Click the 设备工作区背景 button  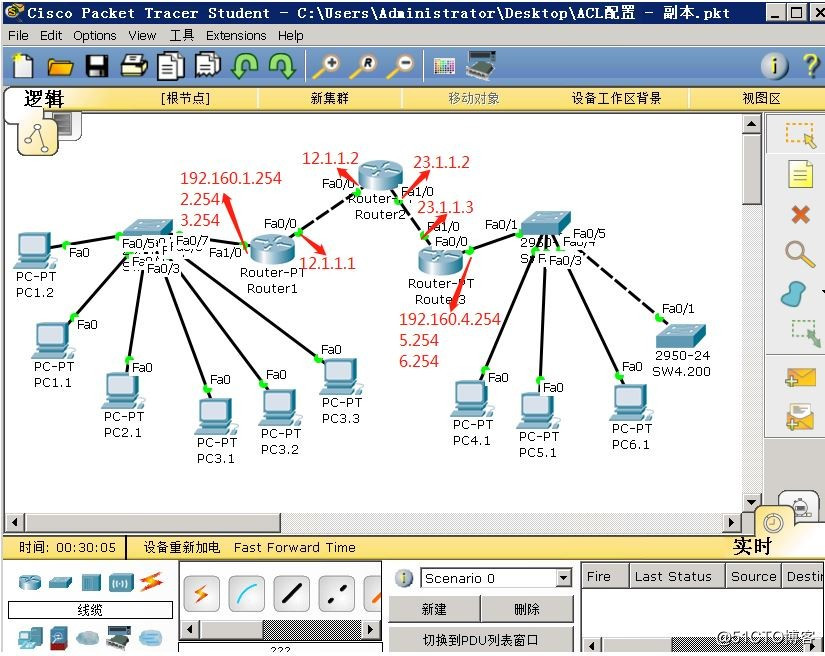(617, 98)
